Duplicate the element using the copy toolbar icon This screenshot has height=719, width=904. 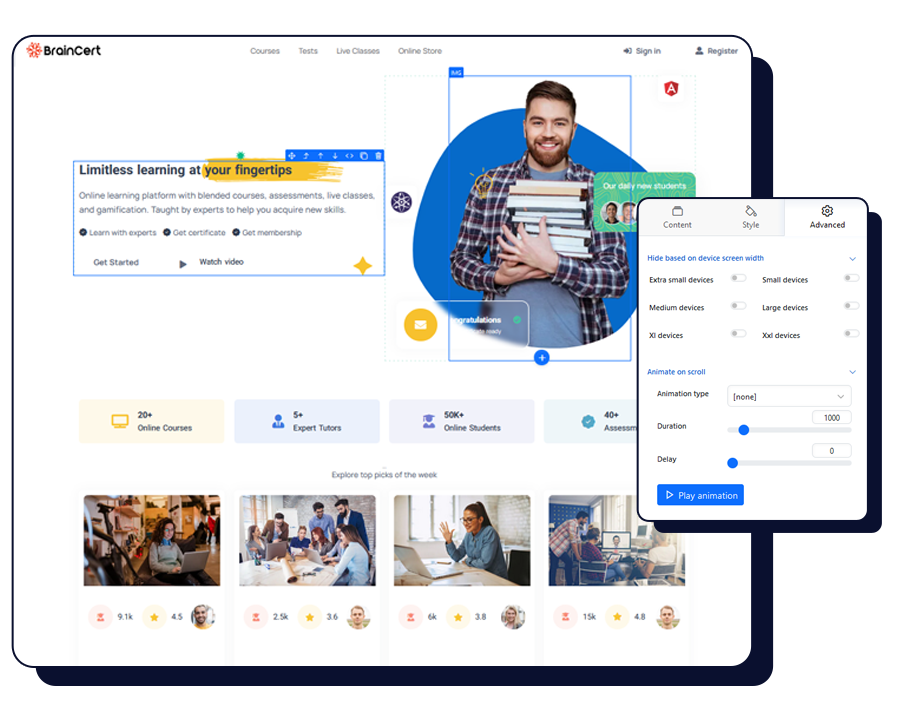point(364,155)
